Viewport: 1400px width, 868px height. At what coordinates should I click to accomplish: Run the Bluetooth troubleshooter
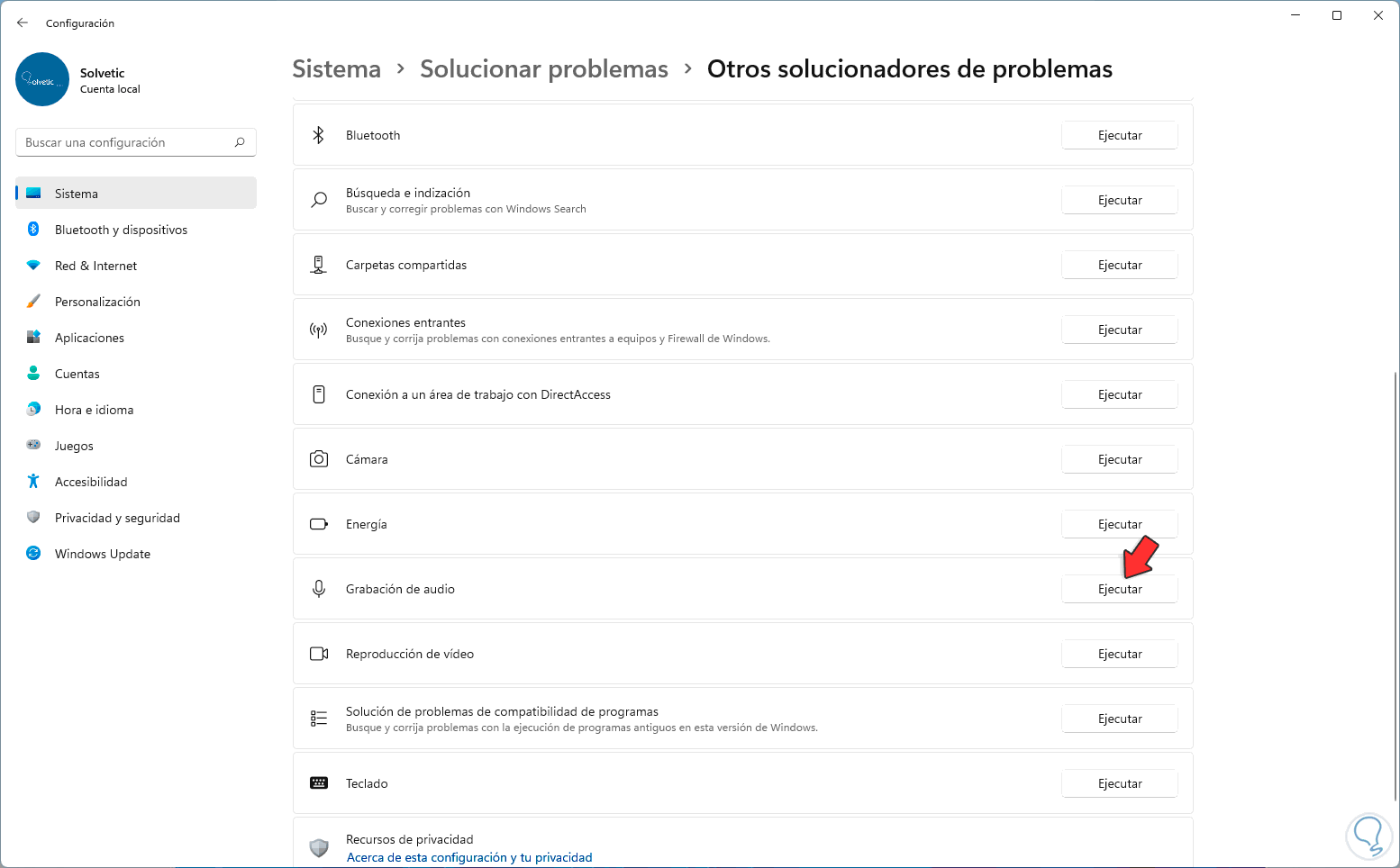pyautogui.click(x=1119, y=135)
